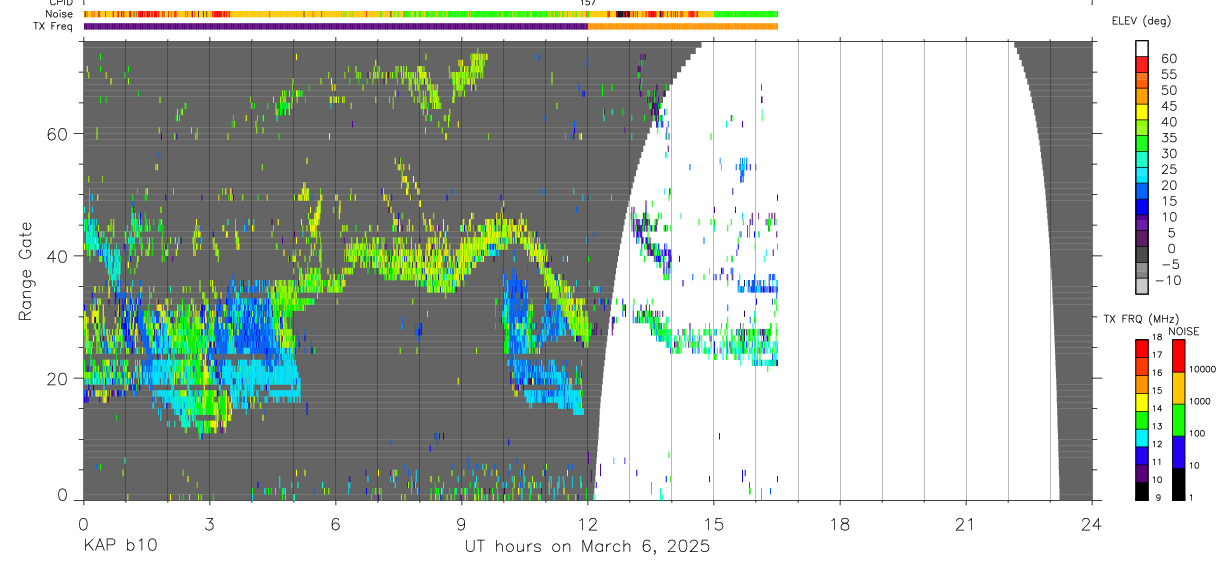Click the '9' tick label on UT hours axis
Screen dimensions: 1228x567
[461, 523]
